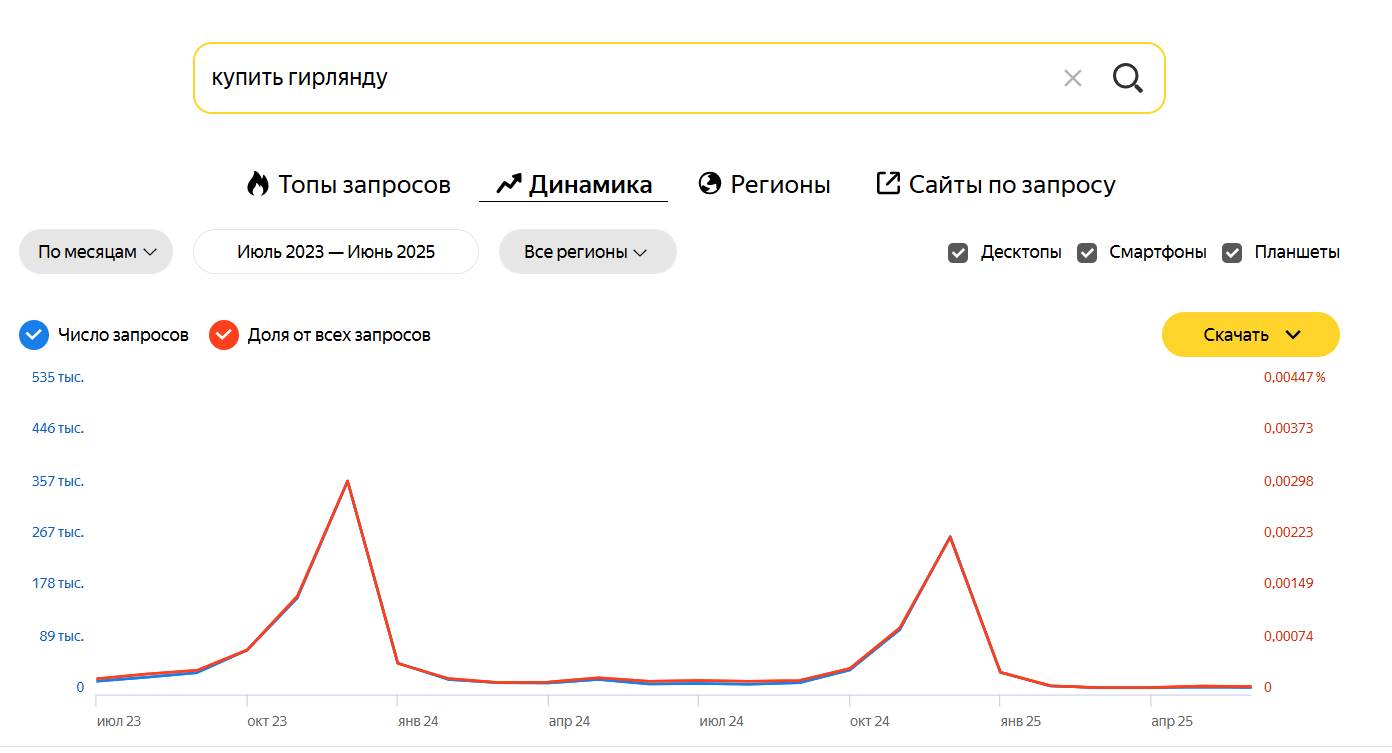Open the Сайты по запросу link
This screenshot has width=1392, height=753.
pos(1011,185)
